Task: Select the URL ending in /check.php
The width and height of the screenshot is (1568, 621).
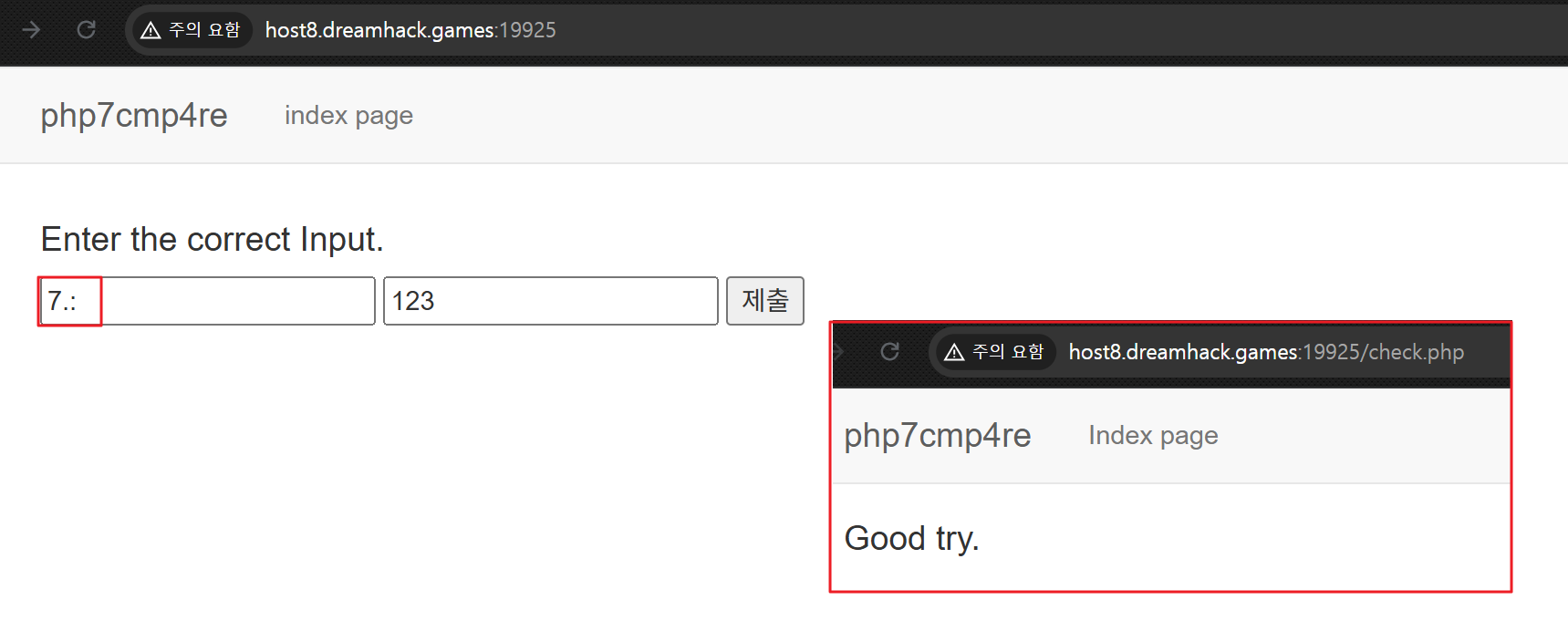Action: coord(1266,352)
